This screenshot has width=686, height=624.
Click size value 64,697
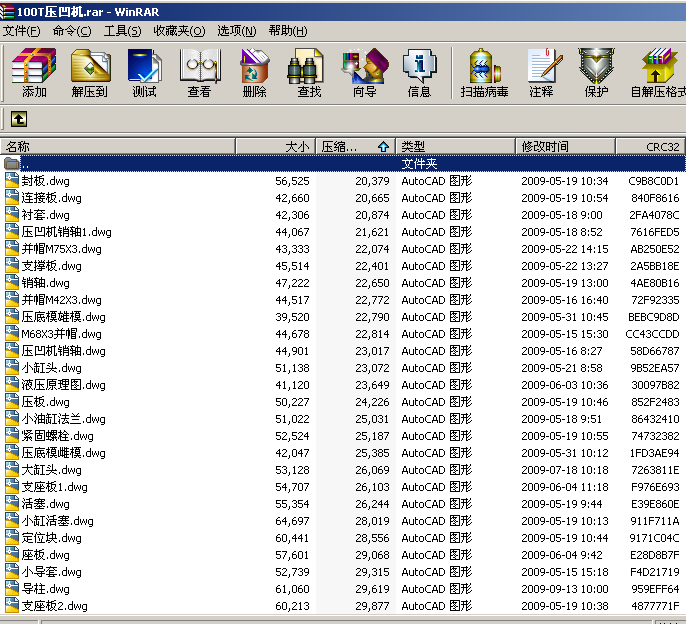[x=292, y=521]
